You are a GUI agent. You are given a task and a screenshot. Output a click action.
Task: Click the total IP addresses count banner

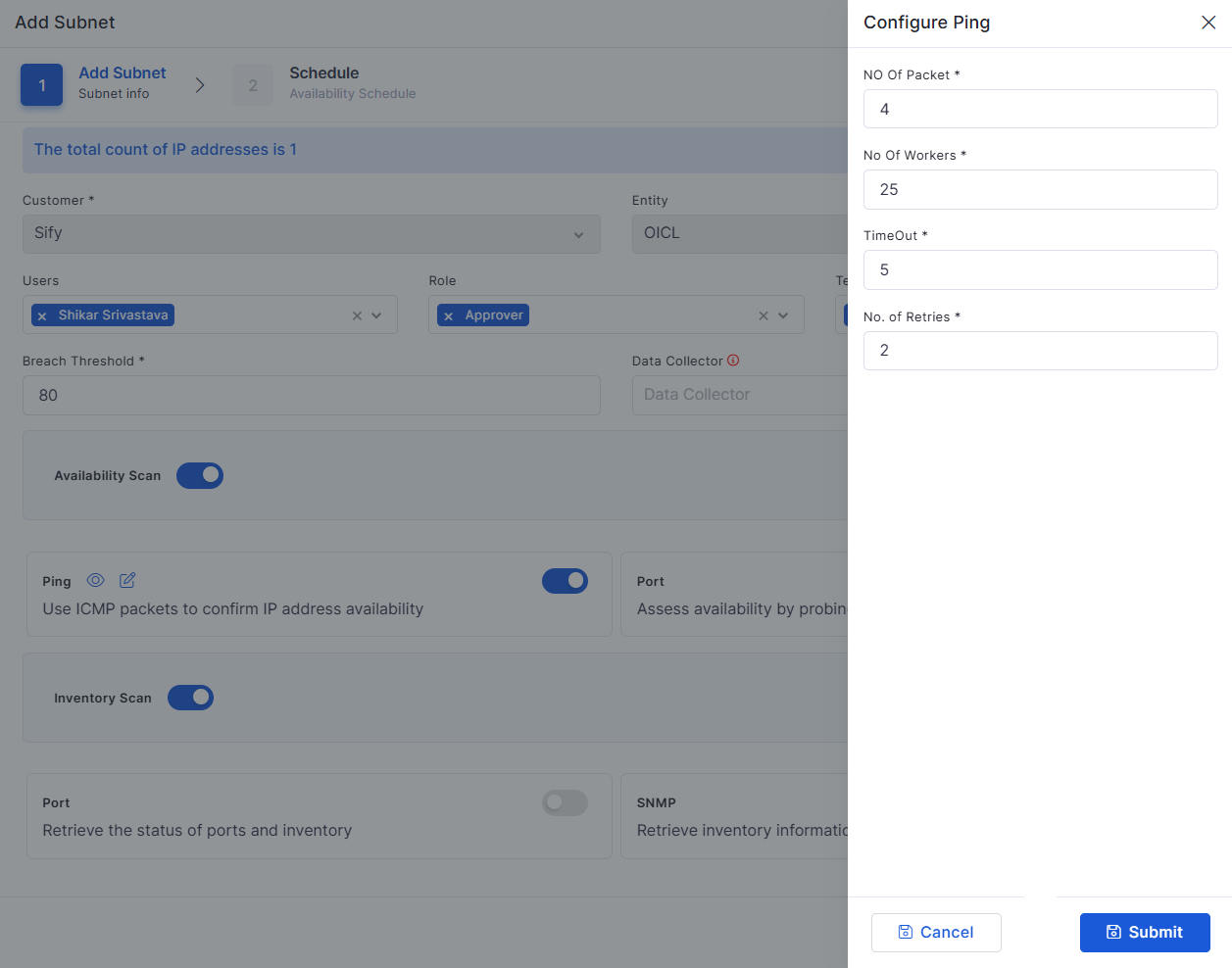coord(435,150)
